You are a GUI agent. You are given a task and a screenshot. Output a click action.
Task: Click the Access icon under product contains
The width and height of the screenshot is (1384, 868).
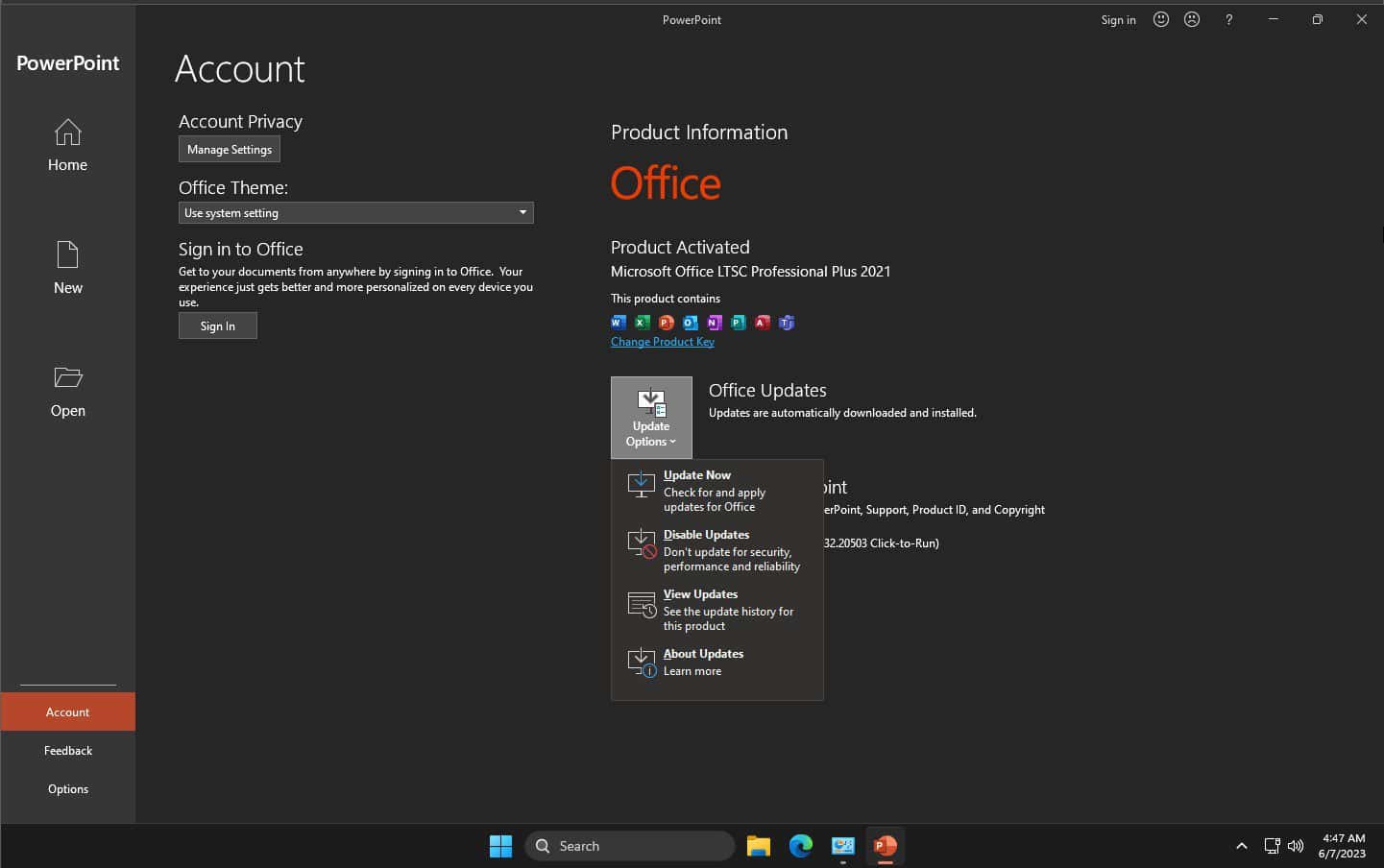pos(763,323)
